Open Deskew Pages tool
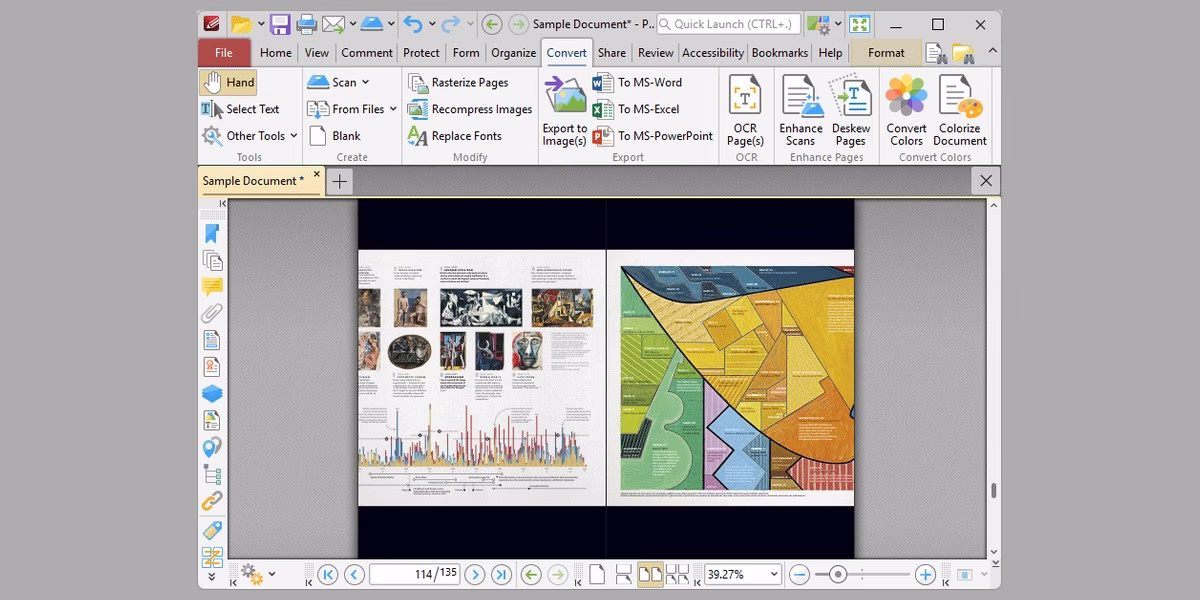 (851, 110)
